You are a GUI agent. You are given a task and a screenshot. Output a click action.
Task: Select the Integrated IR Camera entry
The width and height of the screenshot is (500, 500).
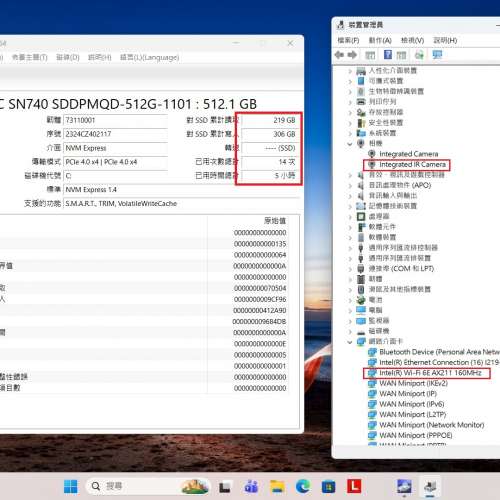click(412, 164)
